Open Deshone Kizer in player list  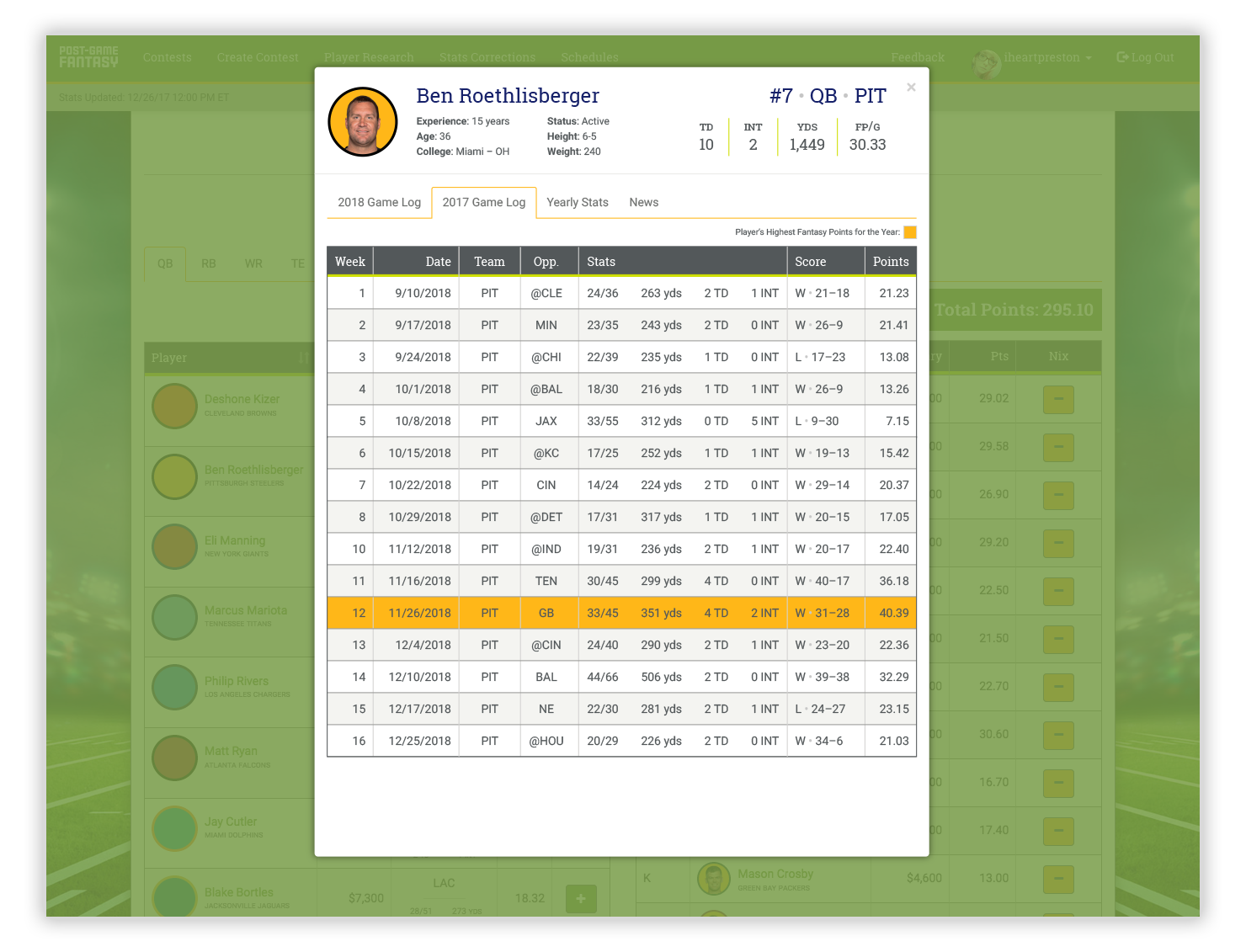pyautogui.click(x=242, y=399)
